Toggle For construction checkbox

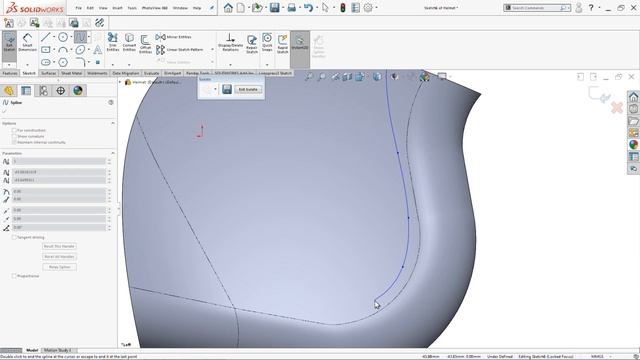coord(14,130)
